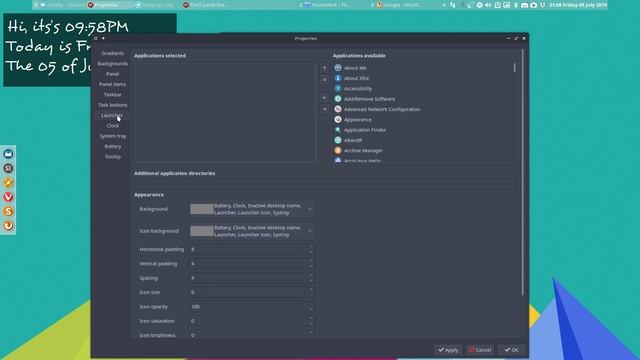Open the Gradients section

coord(113,53)
